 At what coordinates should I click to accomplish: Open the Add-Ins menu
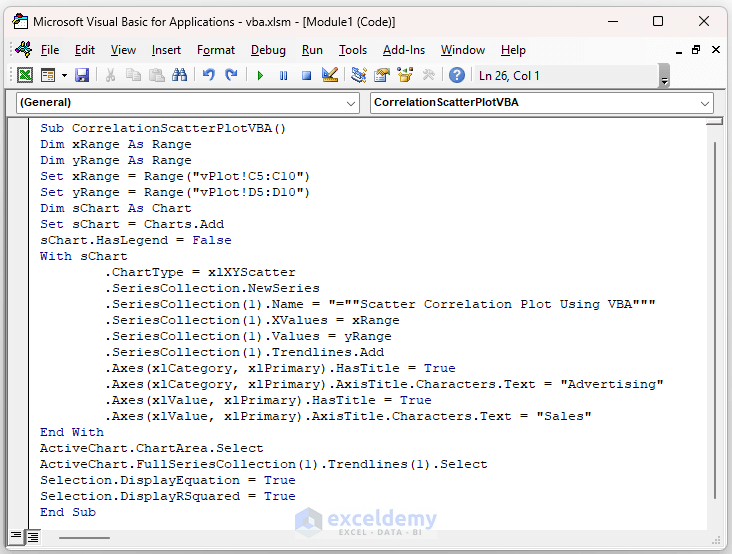click(x=404, y=50)
